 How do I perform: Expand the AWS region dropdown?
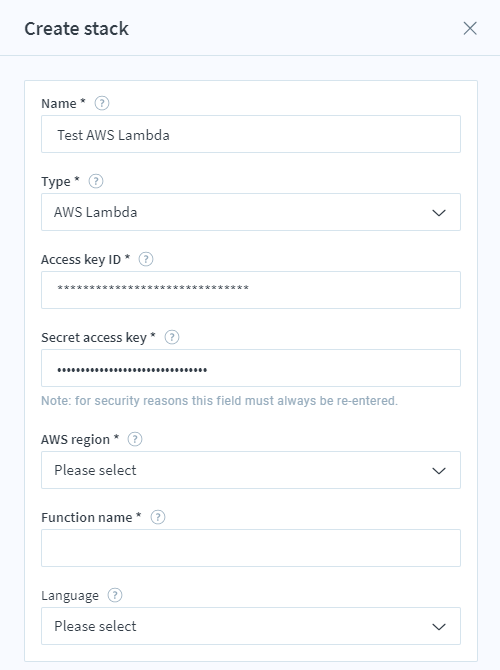(x=251, y=470)
